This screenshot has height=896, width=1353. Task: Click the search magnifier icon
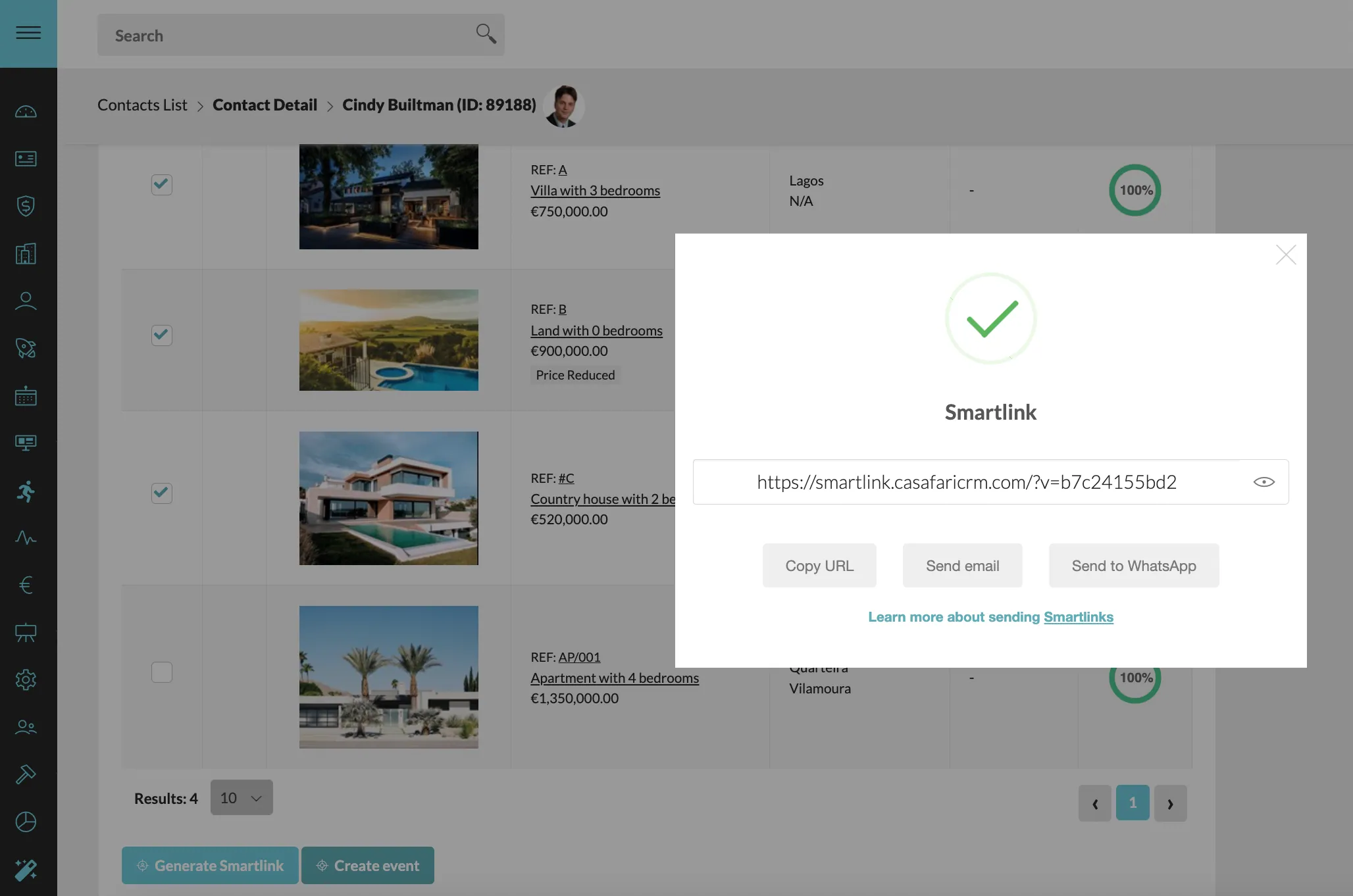pos(486,34)
